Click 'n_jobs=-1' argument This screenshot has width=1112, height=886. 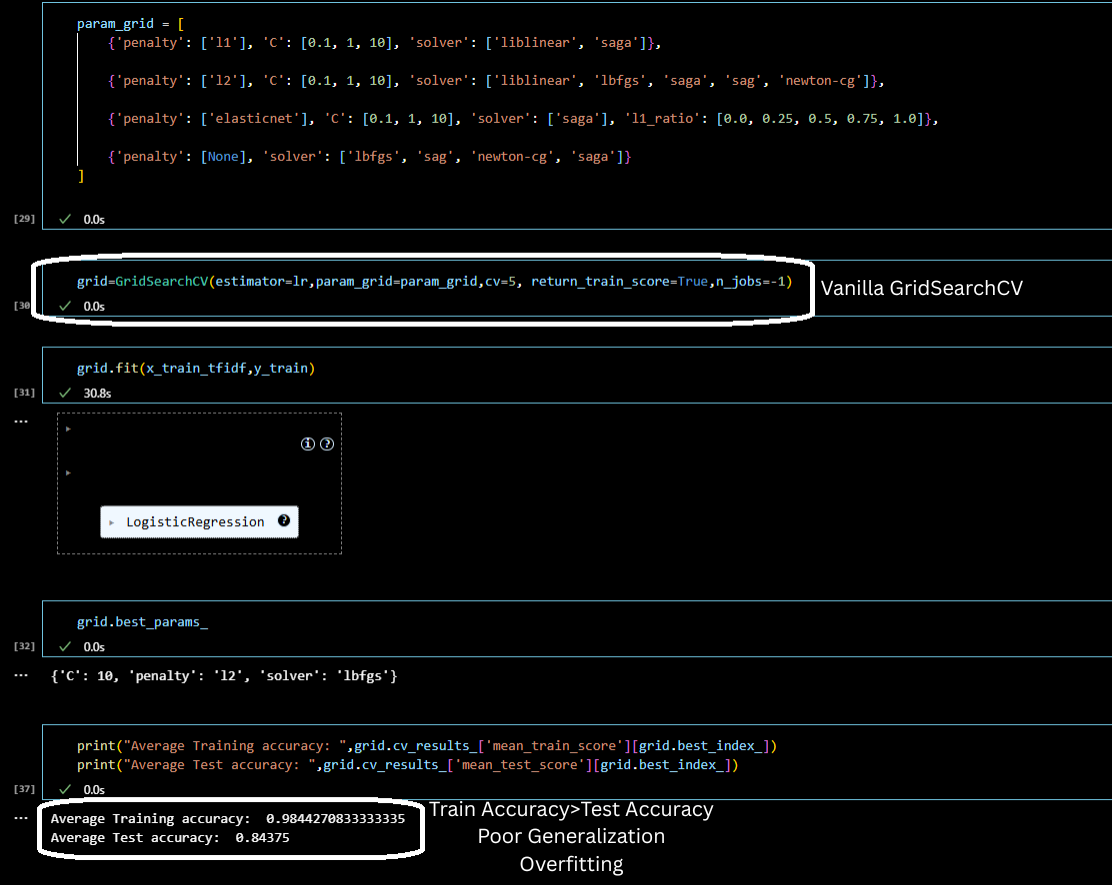coord(750,282)
